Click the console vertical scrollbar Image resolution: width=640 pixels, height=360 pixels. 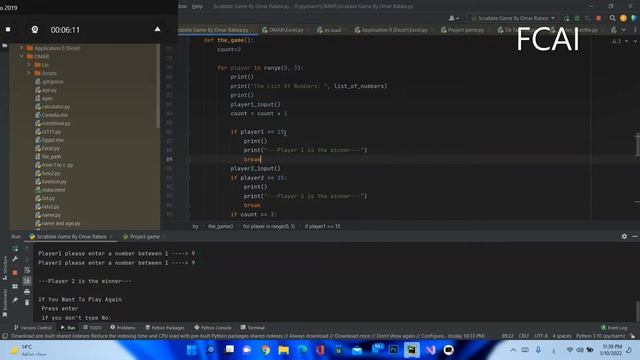[x=638, y=311]
